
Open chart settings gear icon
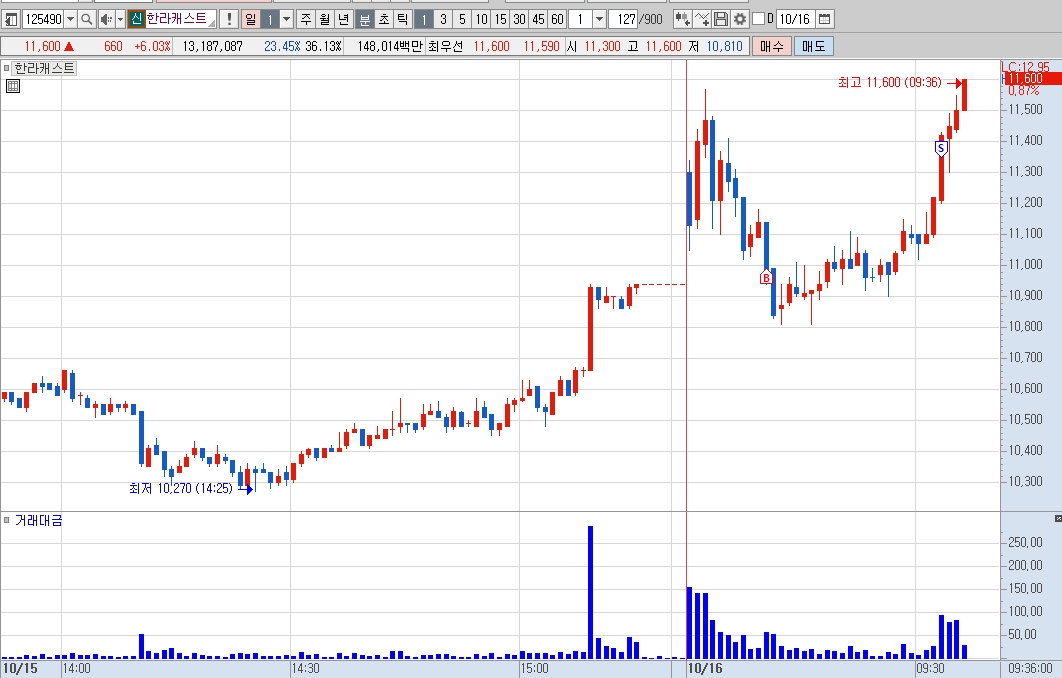(740, 19)
